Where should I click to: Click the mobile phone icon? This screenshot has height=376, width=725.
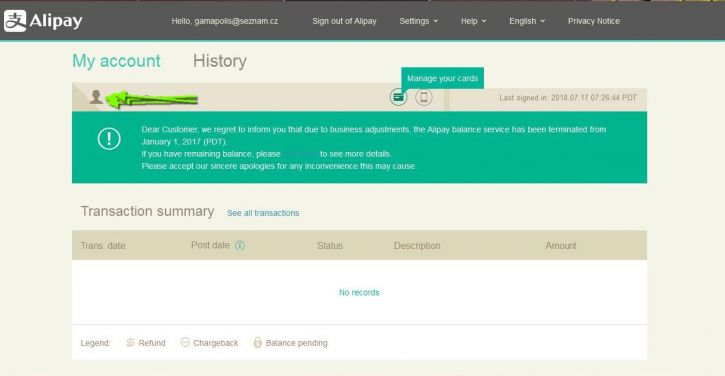pos(424,97)
